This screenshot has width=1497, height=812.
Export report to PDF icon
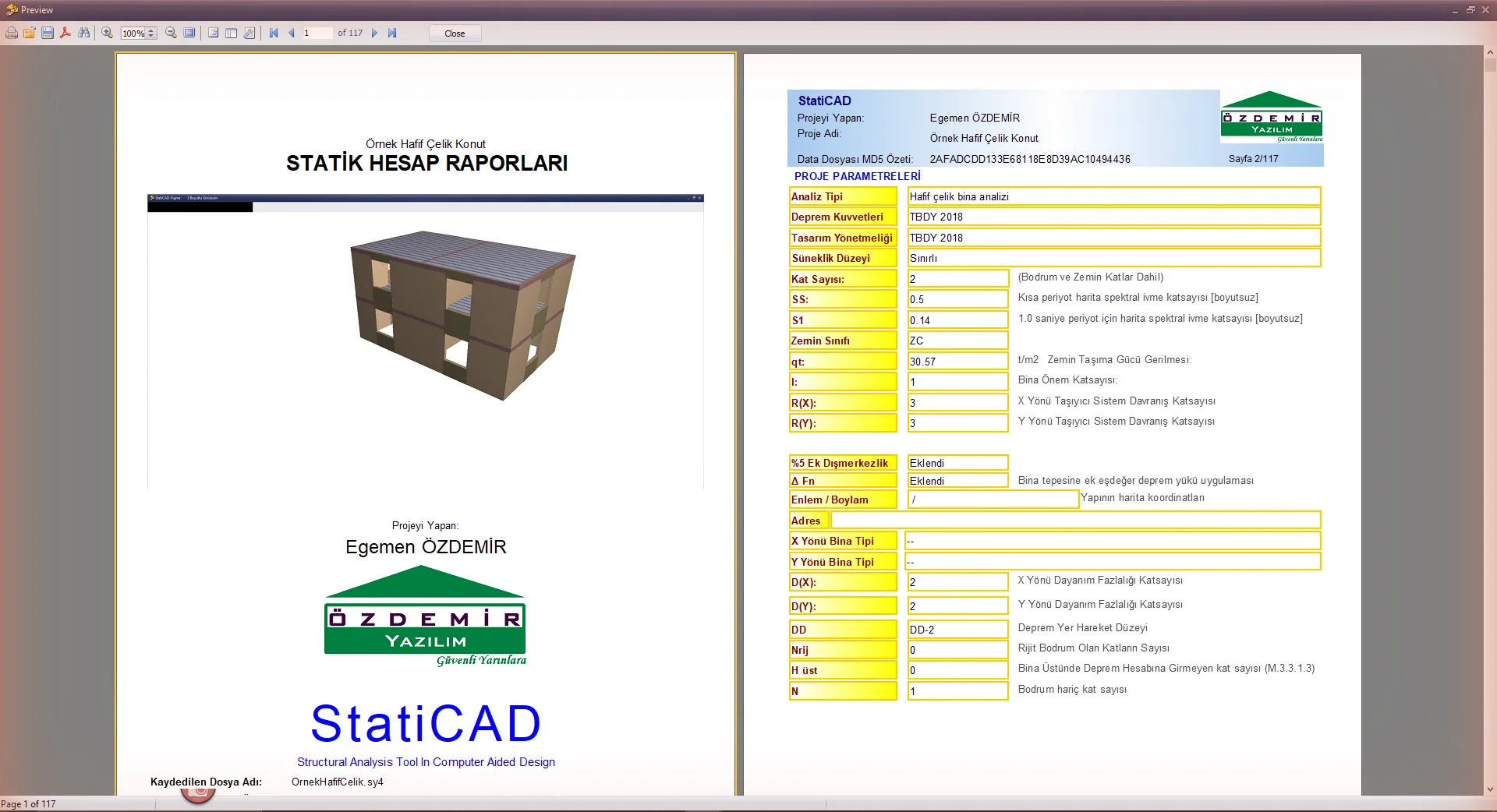pyautogui.click(x=65, y=34)
